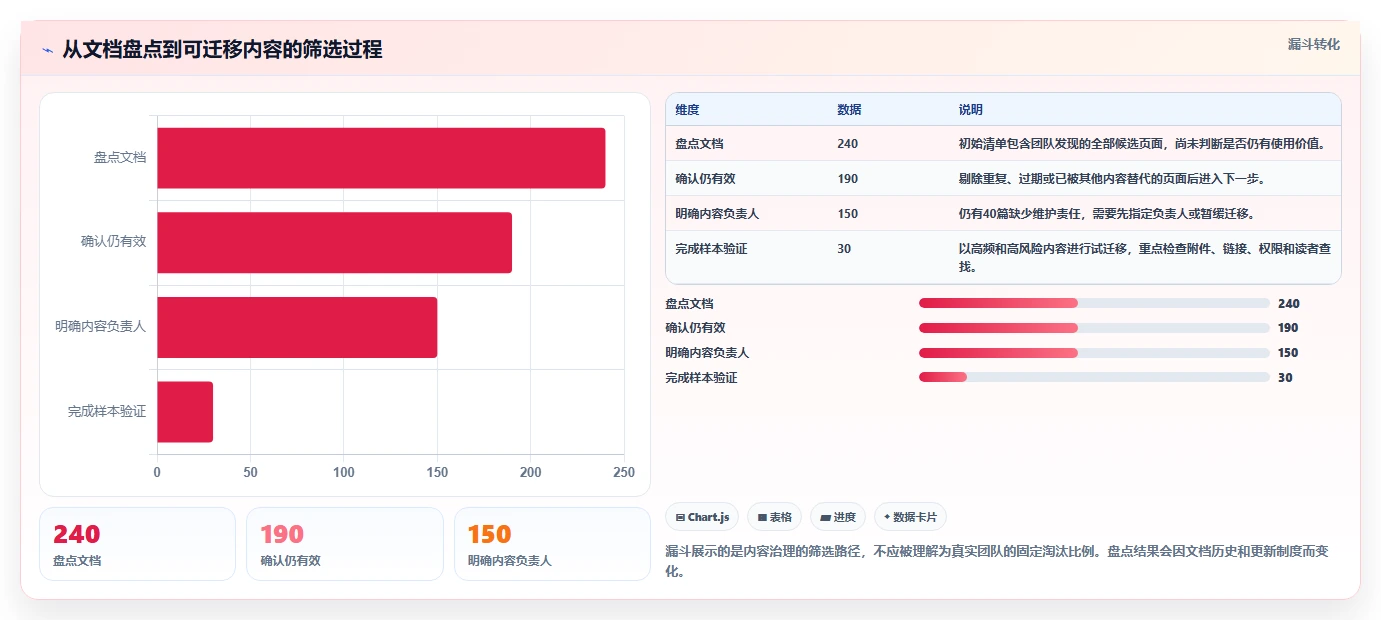Click the 确认仍有效 y-axis label on the chart
This screenshot has height=620, width=1381.
[114, 241]
